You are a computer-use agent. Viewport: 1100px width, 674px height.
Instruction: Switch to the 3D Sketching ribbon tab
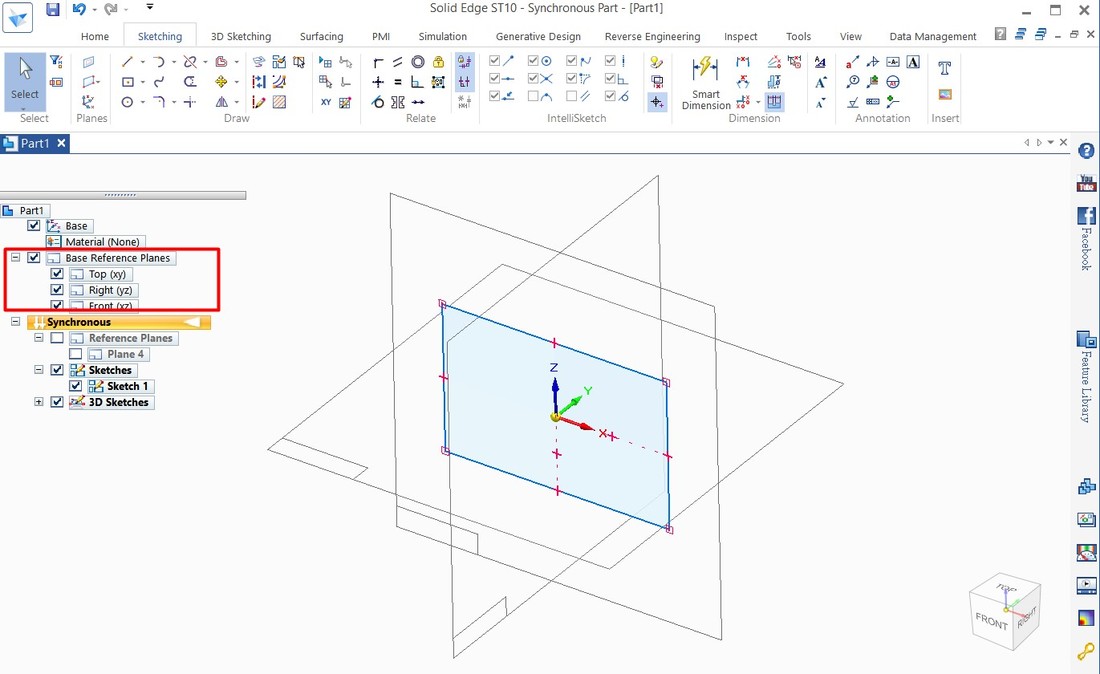[x=240, y=36]
